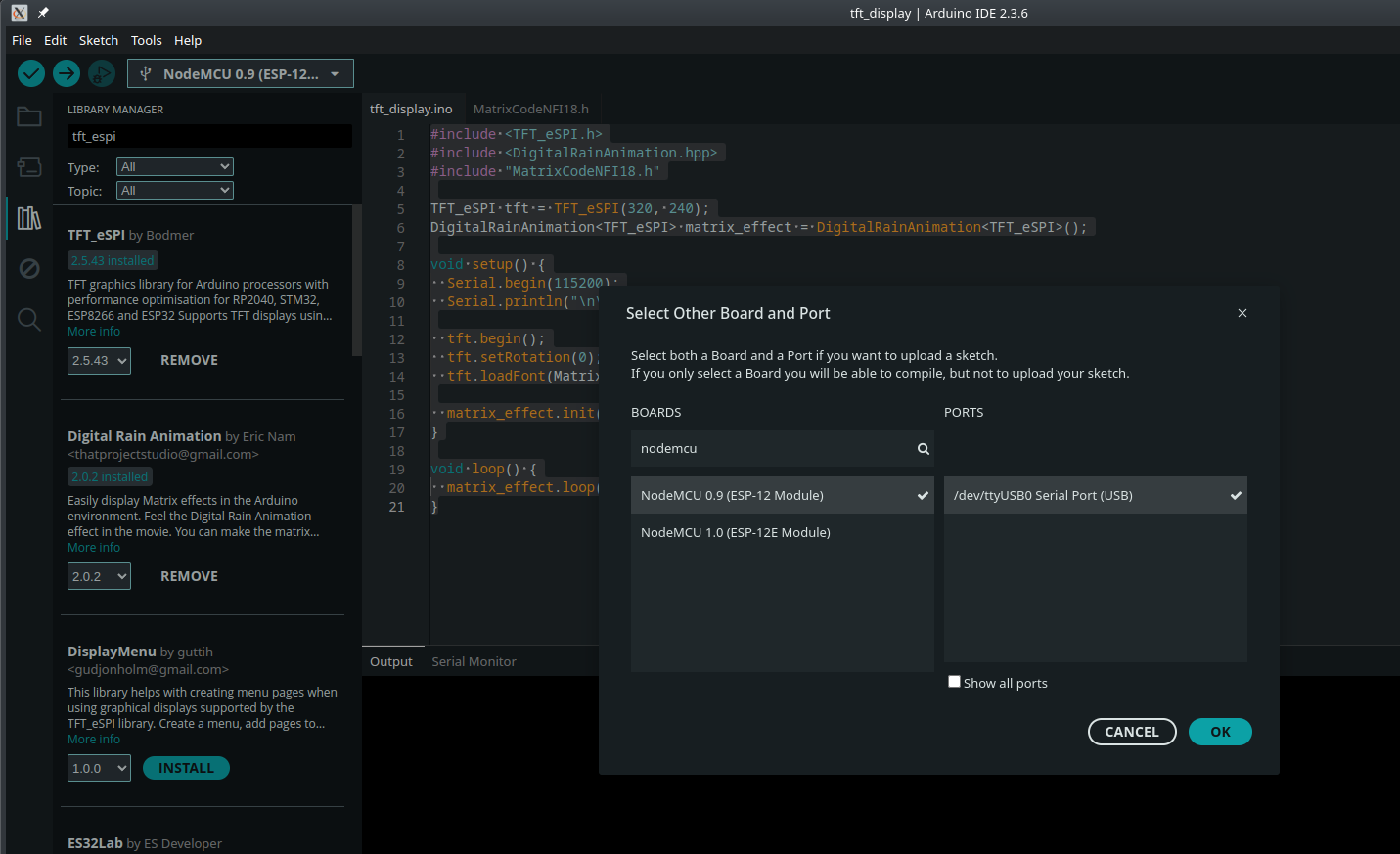Open the Boards Manager sidebar icon
The image size is (1400, 854).
29,167
